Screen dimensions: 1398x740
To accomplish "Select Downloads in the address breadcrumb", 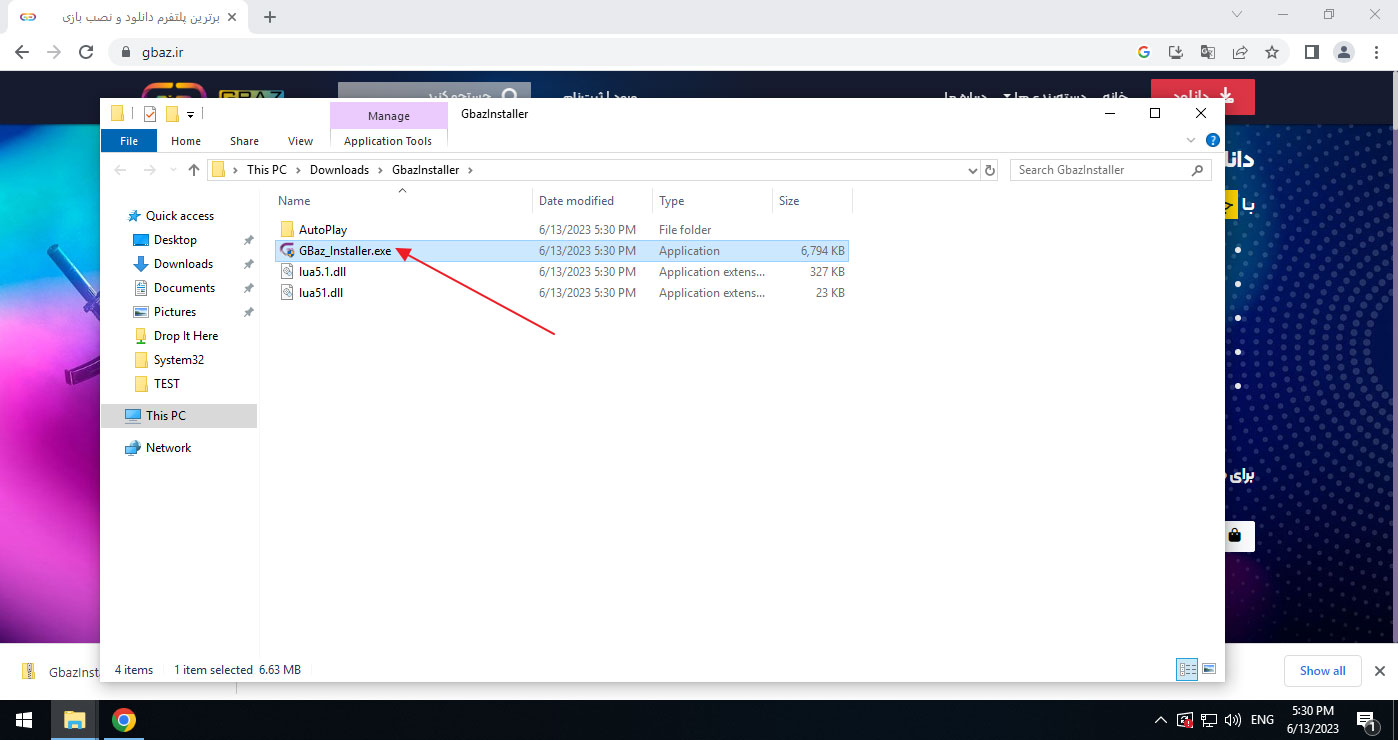I will [x=339, y=170].
